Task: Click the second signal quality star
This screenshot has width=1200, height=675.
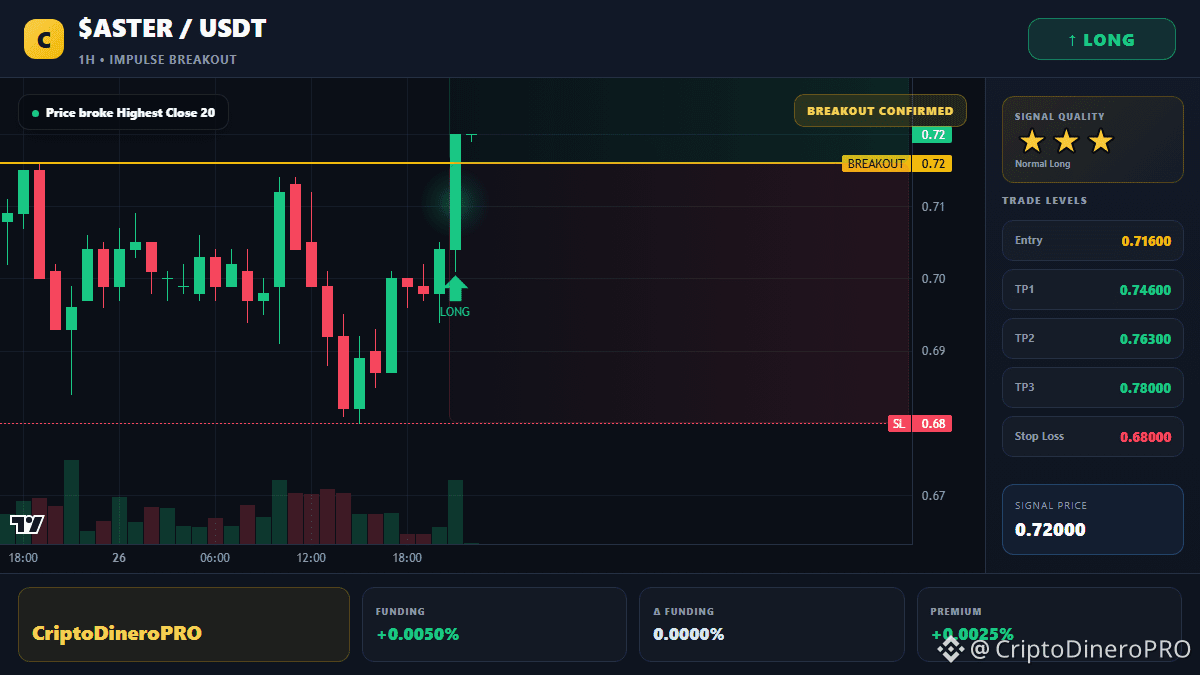Action: [x=1066, y=141]
